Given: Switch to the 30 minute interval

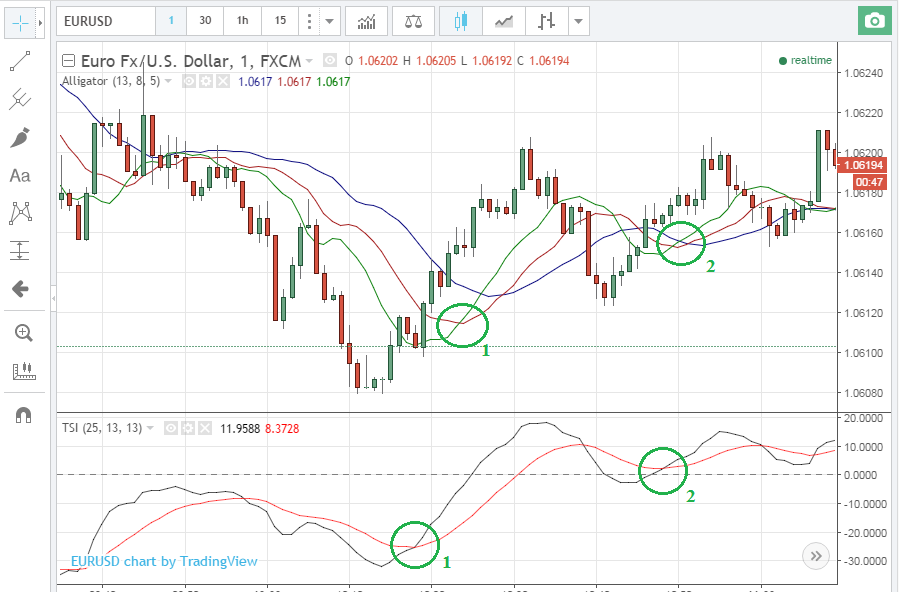Looking at the screenshot, I should [x=205, y=20].
